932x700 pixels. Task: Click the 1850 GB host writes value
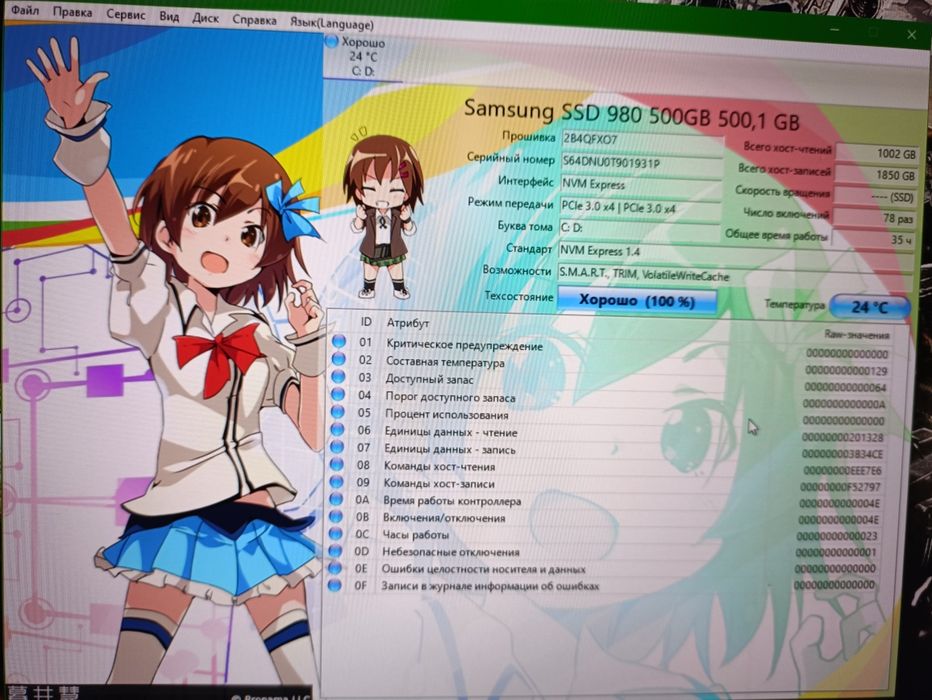[876, 175]
